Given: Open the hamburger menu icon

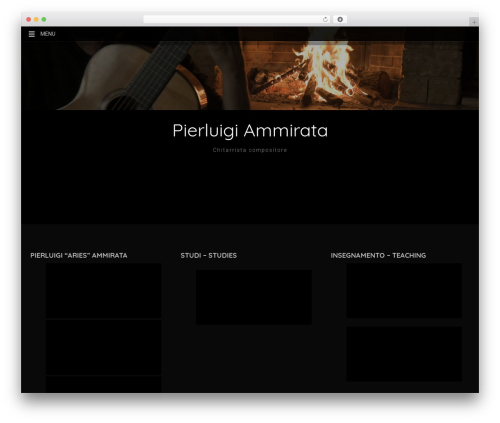Looking at the screenshot, I should 32,34.
